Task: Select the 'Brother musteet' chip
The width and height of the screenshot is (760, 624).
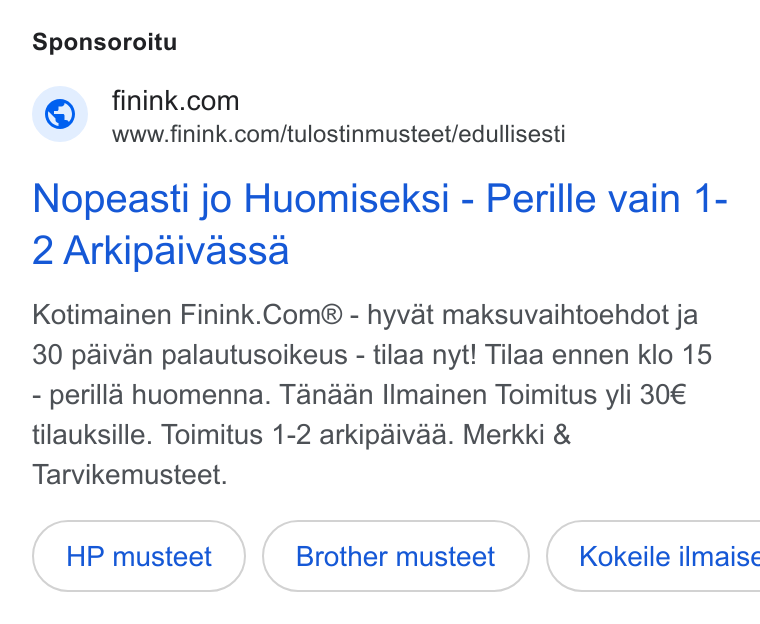Action: [396, 556]
